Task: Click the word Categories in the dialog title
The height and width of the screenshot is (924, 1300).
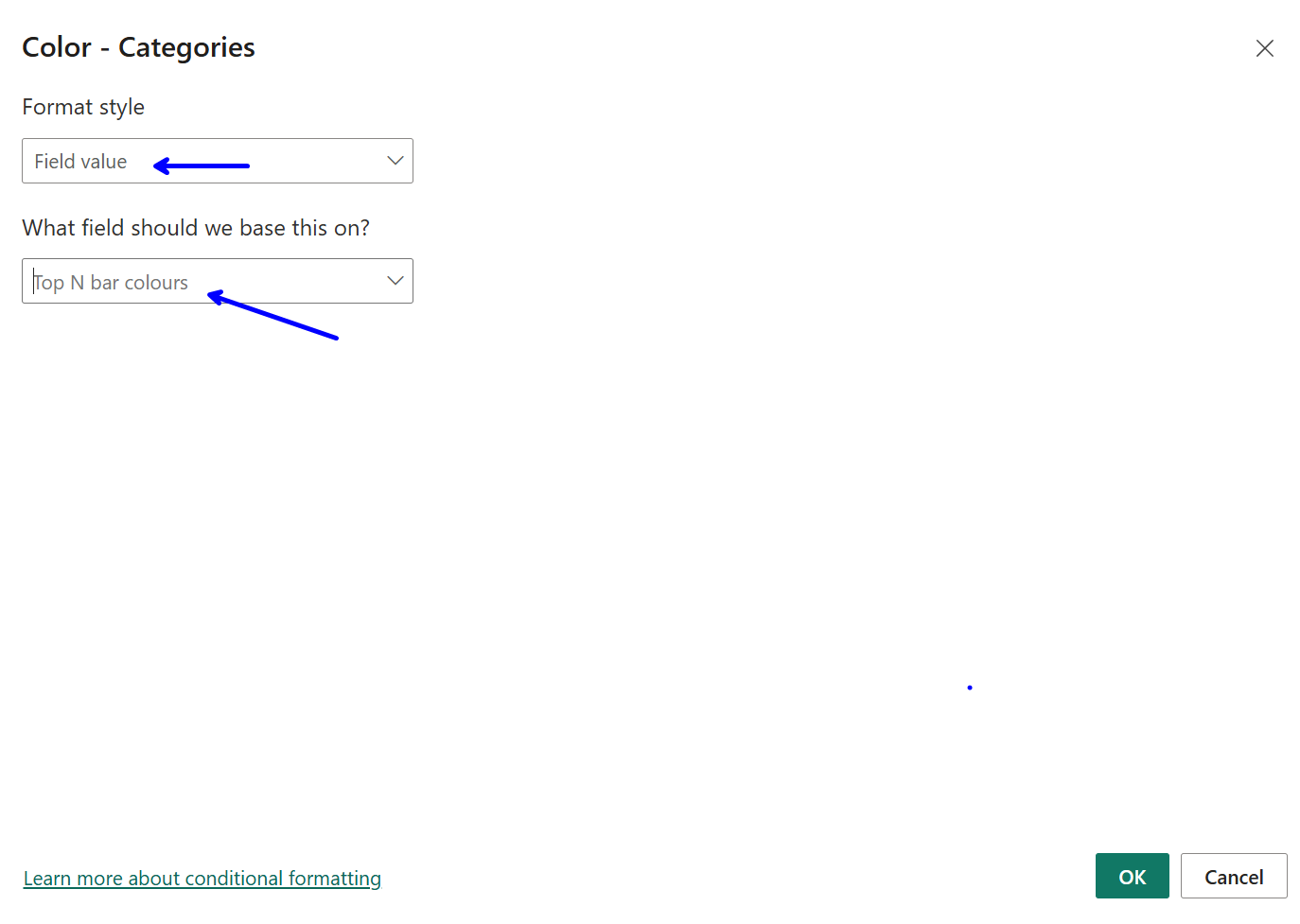Action: pos(186,47)
